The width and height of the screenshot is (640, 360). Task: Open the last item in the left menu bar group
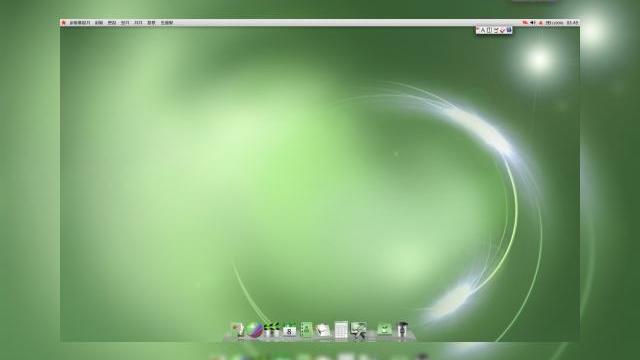coord(167,23)
